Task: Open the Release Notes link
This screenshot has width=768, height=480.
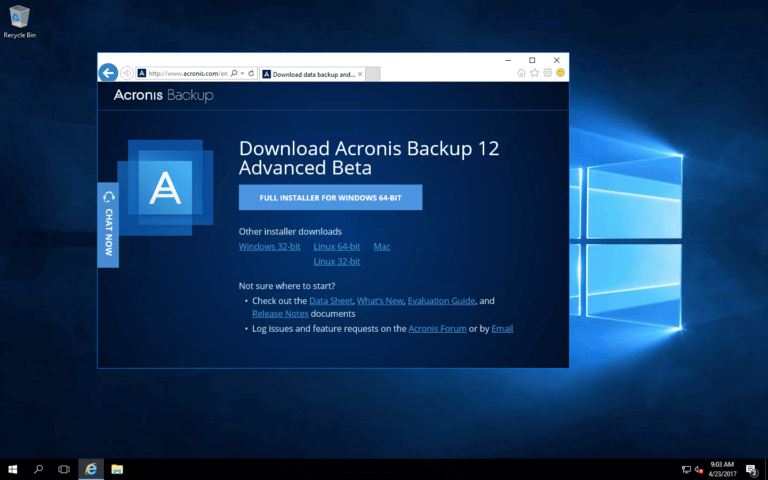Action: 280,313
